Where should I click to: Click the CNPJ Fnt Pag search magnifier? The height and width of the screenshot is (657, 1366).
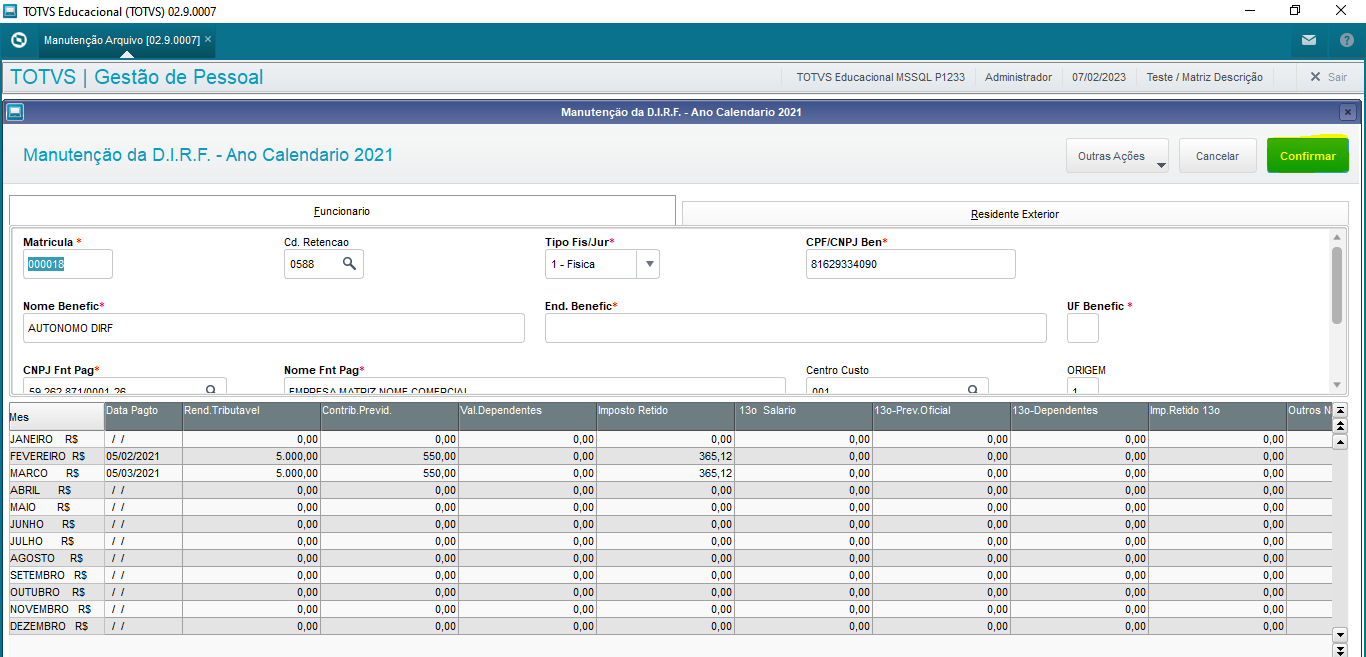[x=211, y=390]
